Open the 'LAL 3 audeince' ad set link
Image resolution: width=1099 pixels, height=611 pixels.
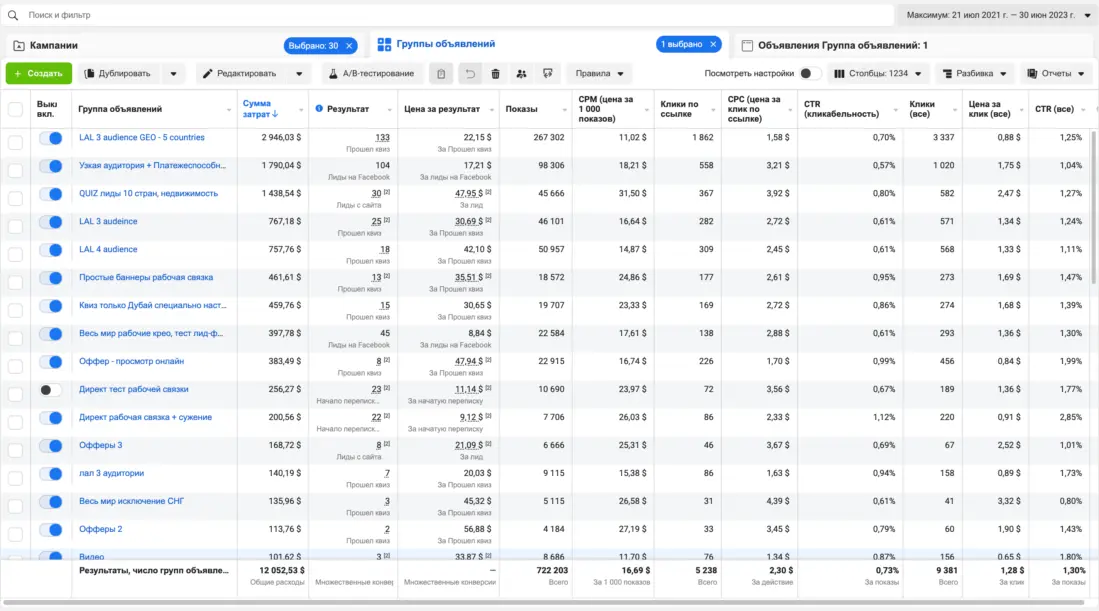108,221
